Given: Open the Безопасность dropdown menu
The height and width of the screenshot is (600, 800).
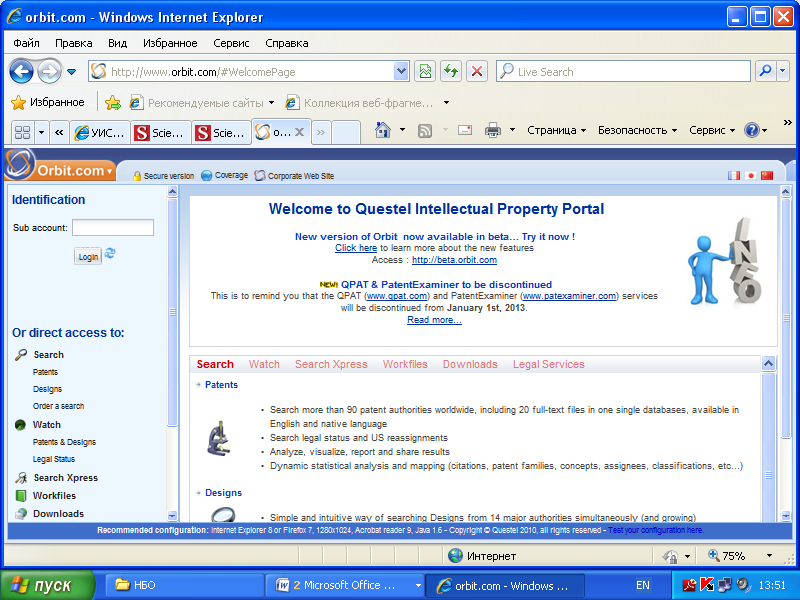Looking at the screenshot, I should pyautogui.click(x=638, y=131).
